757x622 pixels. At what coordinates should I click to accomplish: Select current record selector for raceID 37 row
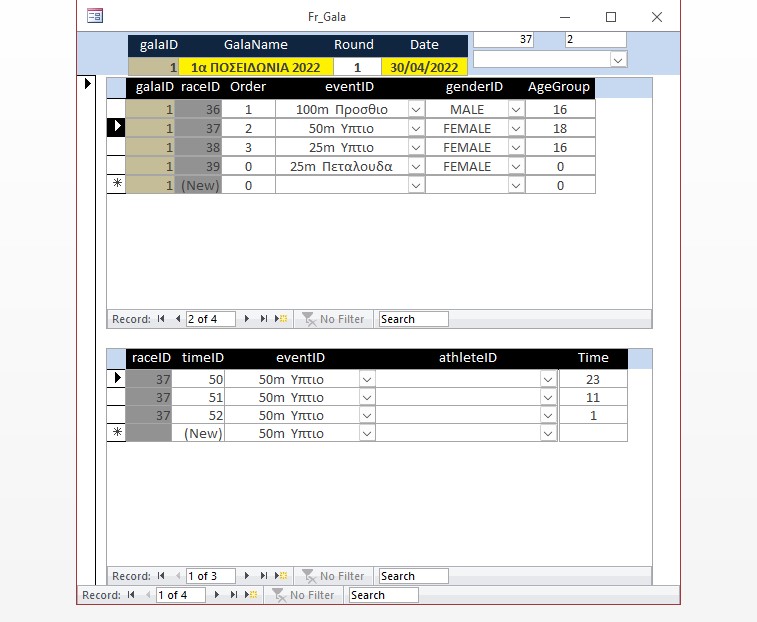point(116,127)
